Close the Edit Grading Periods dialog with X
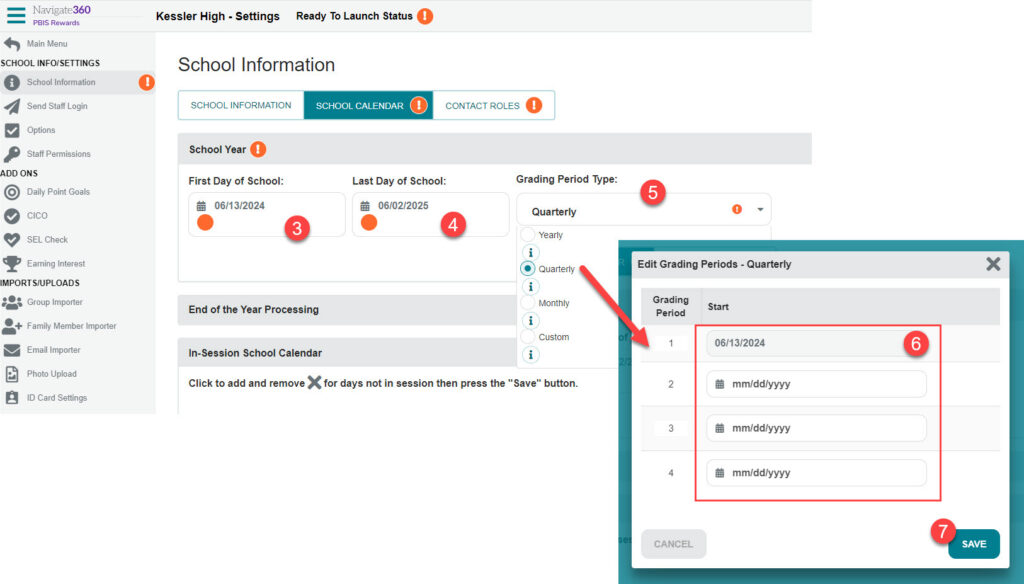1024x584 pixels. click(x=993, y=264)
